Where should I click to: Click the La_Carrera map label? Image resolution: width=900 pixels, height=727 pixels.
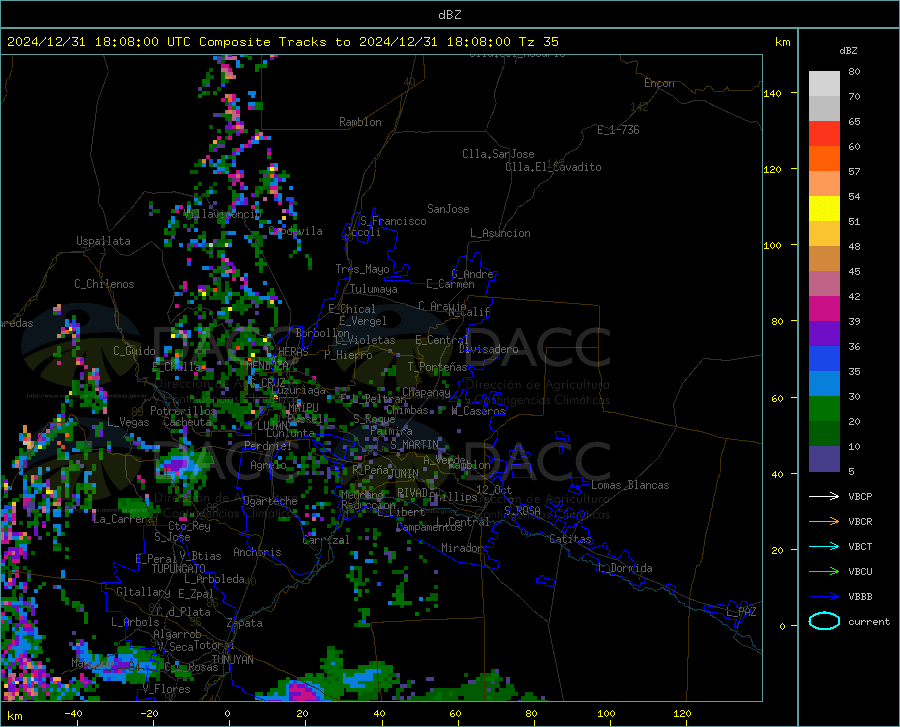(x=122, y=519)
